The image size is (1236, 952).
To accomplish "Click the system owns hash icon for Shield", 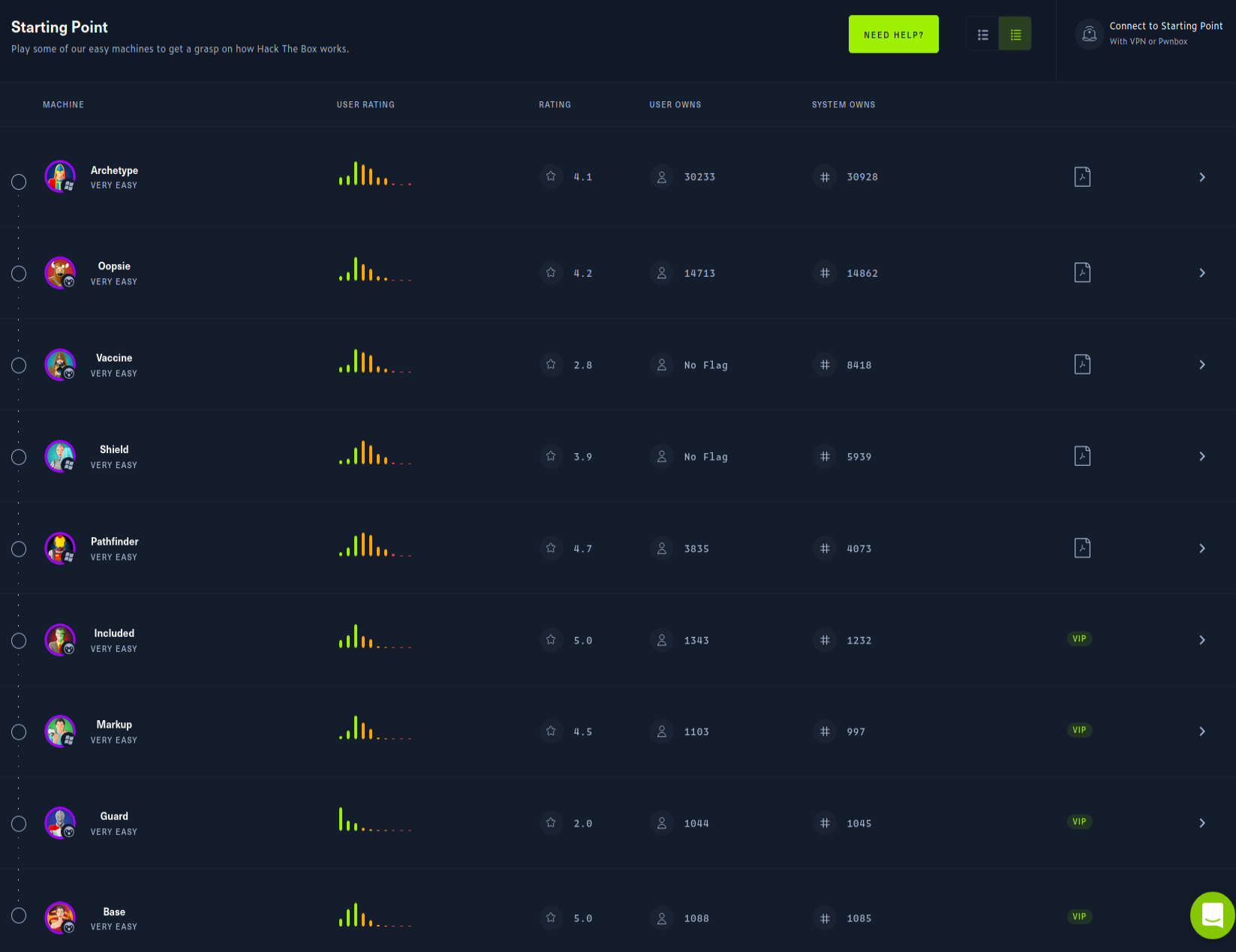I will coord(825,457).
